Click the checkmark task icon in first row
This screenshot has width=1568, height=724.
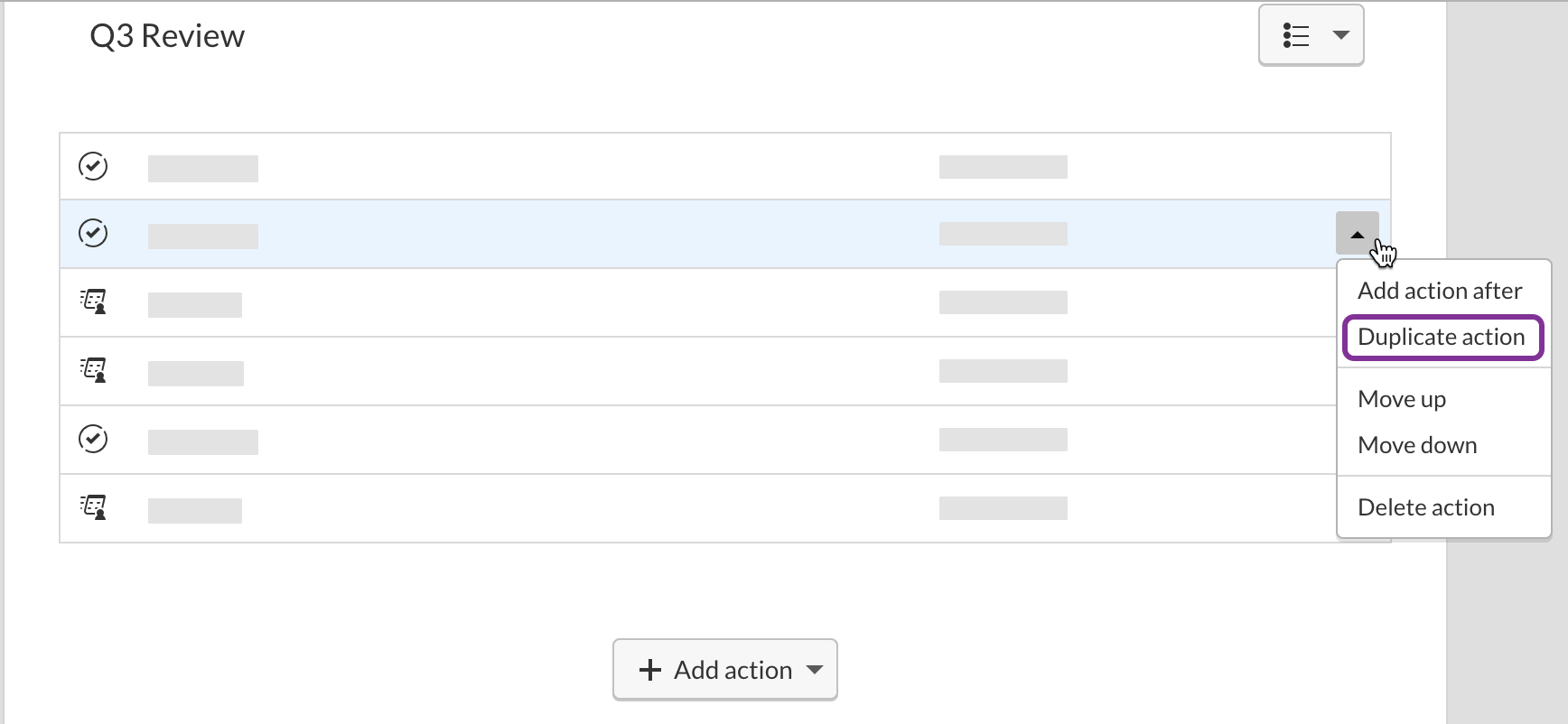tap(93, 166)
